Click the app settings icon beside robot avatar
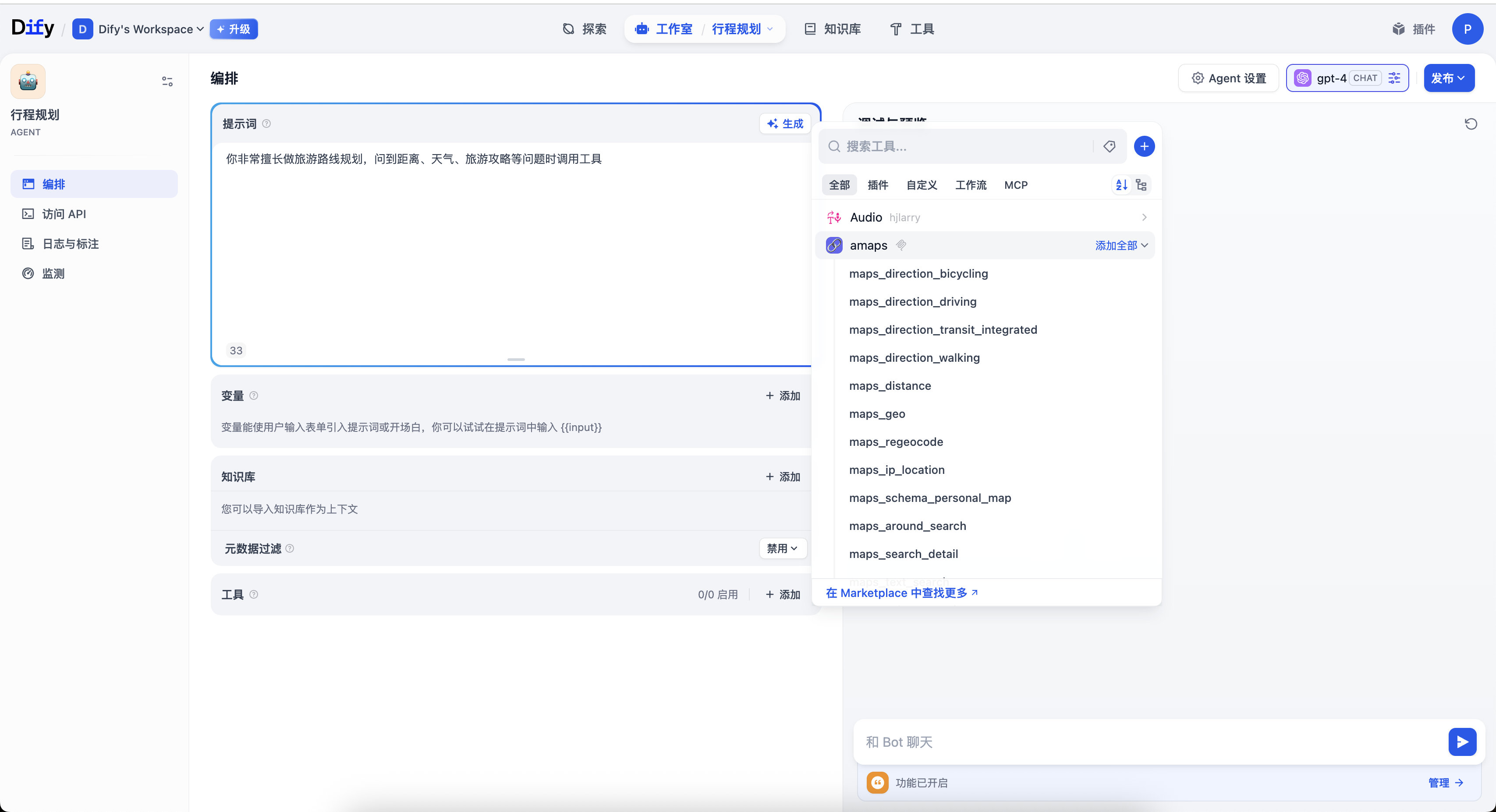 [x=167, y=81]
